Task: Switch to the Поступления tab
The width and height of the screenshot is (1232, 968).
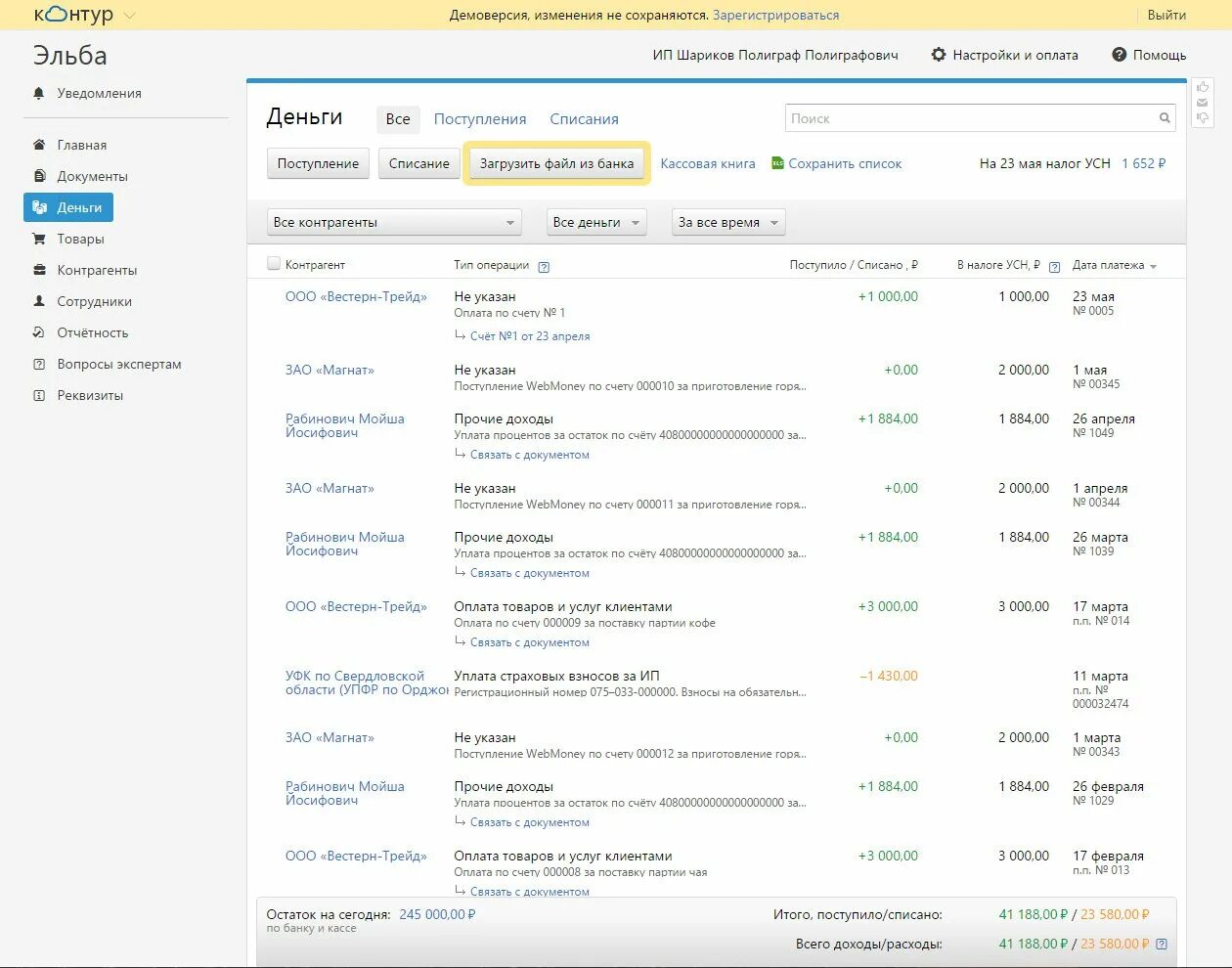Action: 480,118
